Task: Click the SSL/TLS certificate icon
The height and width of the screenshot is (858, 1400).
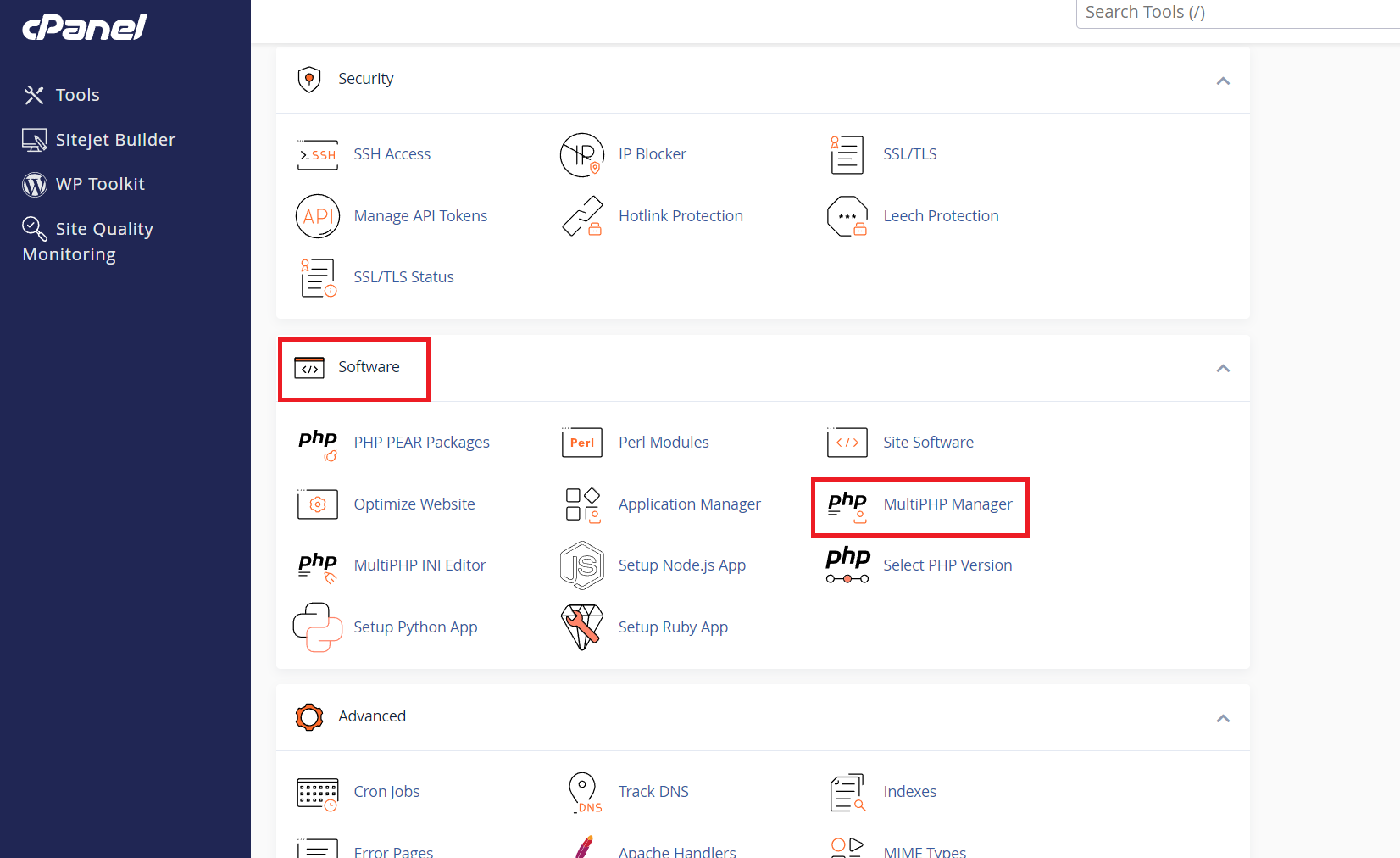Action: pyautogui.click(x=847, y=155)
